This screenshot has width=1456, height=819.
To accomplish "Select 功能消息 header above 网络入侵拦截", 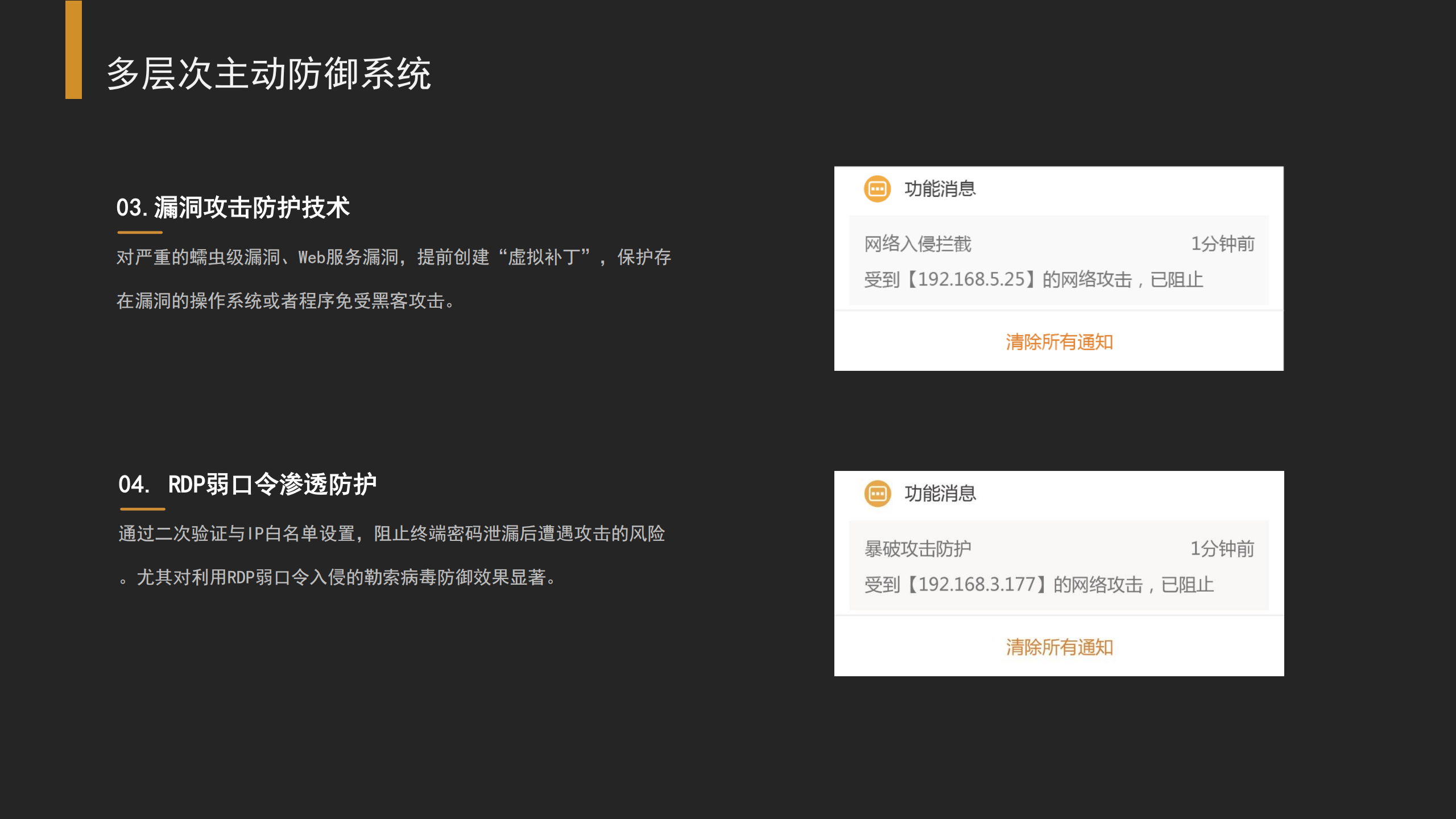I will coord(940,189).
